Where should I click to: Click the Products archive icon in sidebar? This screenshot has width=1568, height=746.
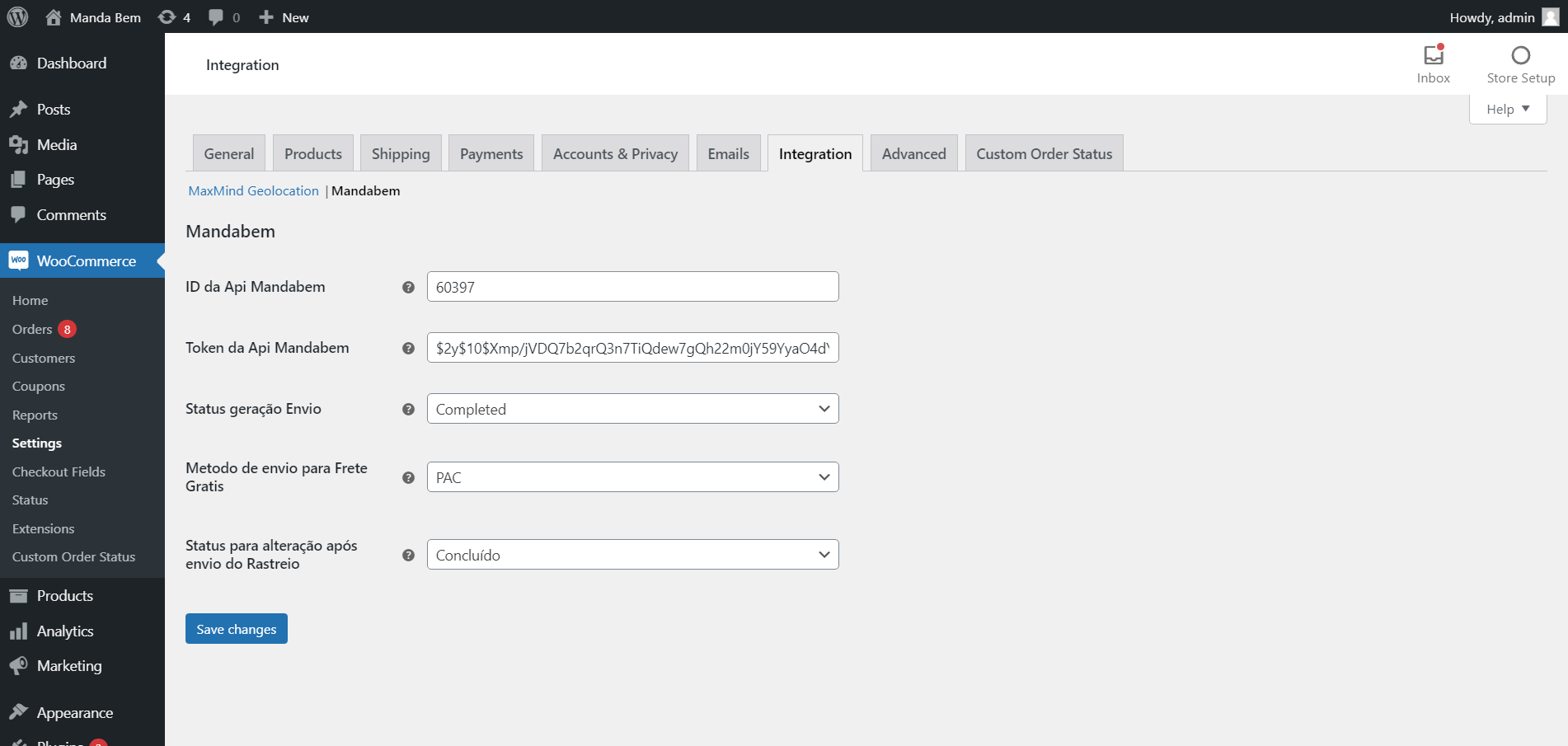pos(18,596)
